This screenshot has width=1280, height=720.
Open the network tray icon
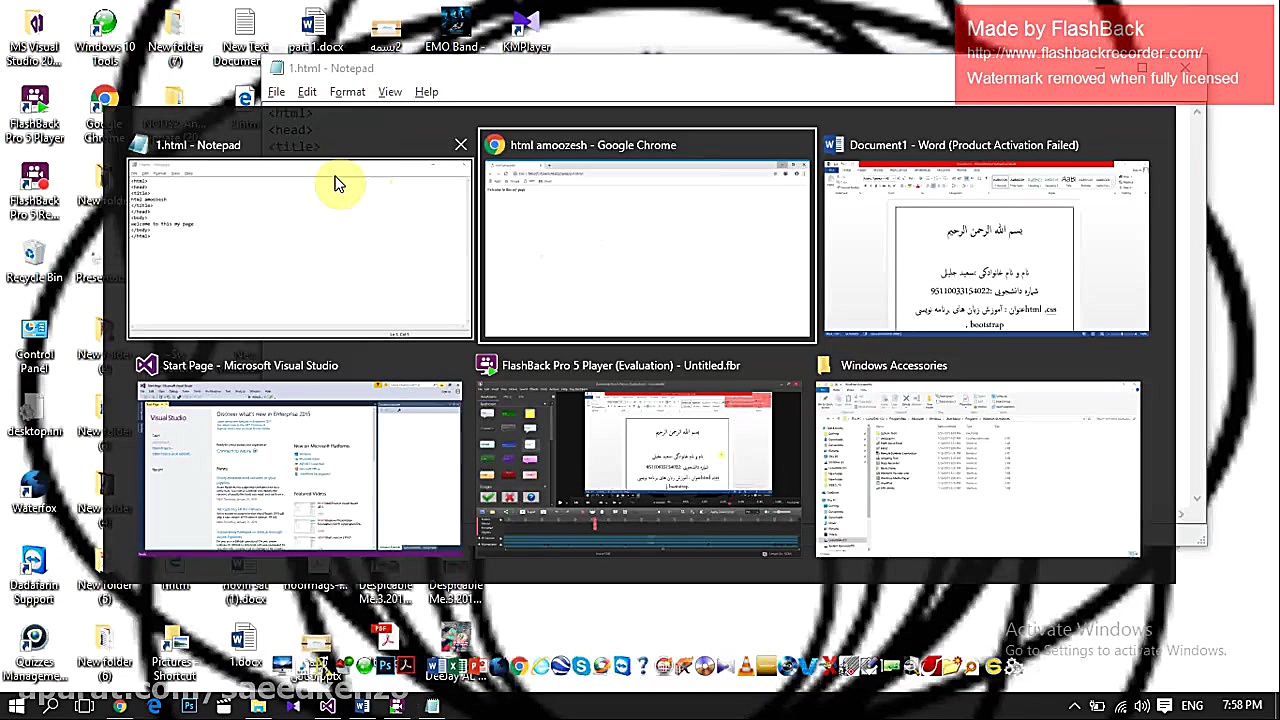coord(1120,706)
